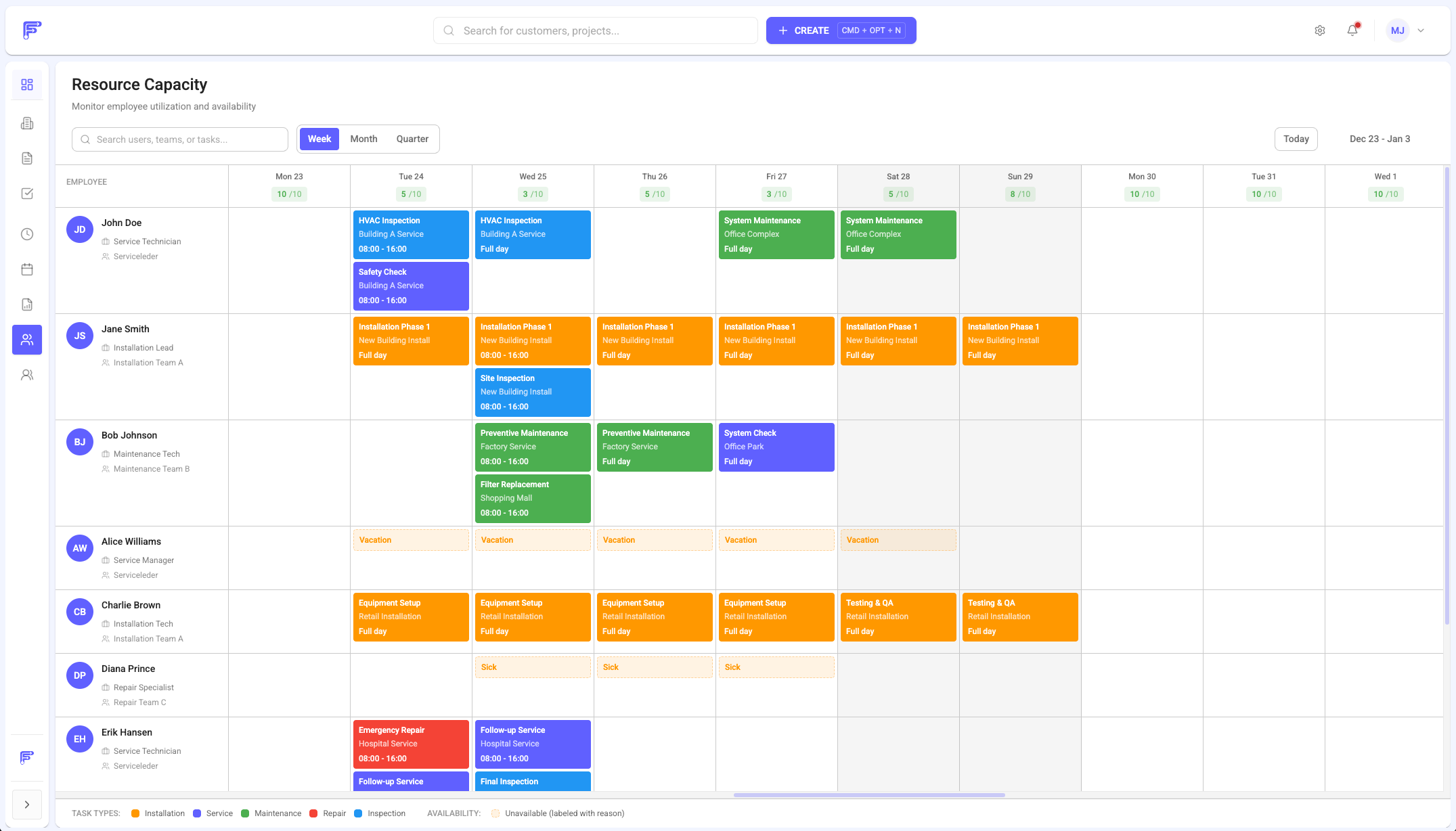Image resolution: width=1456 pixels, height=831 pixels.
Task: Open the MJ account dropdown chevron
Action: click(1421, 30)
